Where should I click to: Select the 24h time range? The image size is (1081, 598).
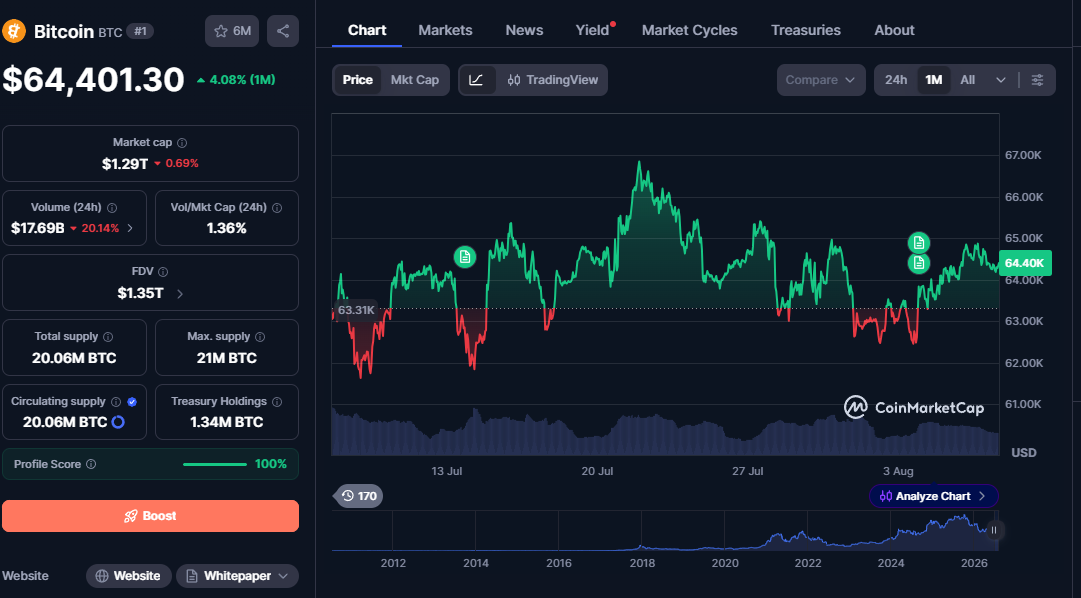[x=896, y=80]
